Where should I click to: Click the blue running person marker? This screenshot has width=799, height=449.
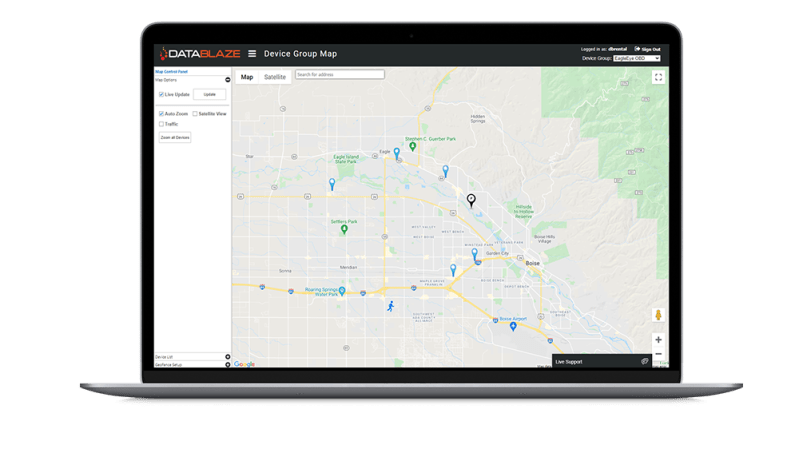pyautogui.click(x=390, y=306)
